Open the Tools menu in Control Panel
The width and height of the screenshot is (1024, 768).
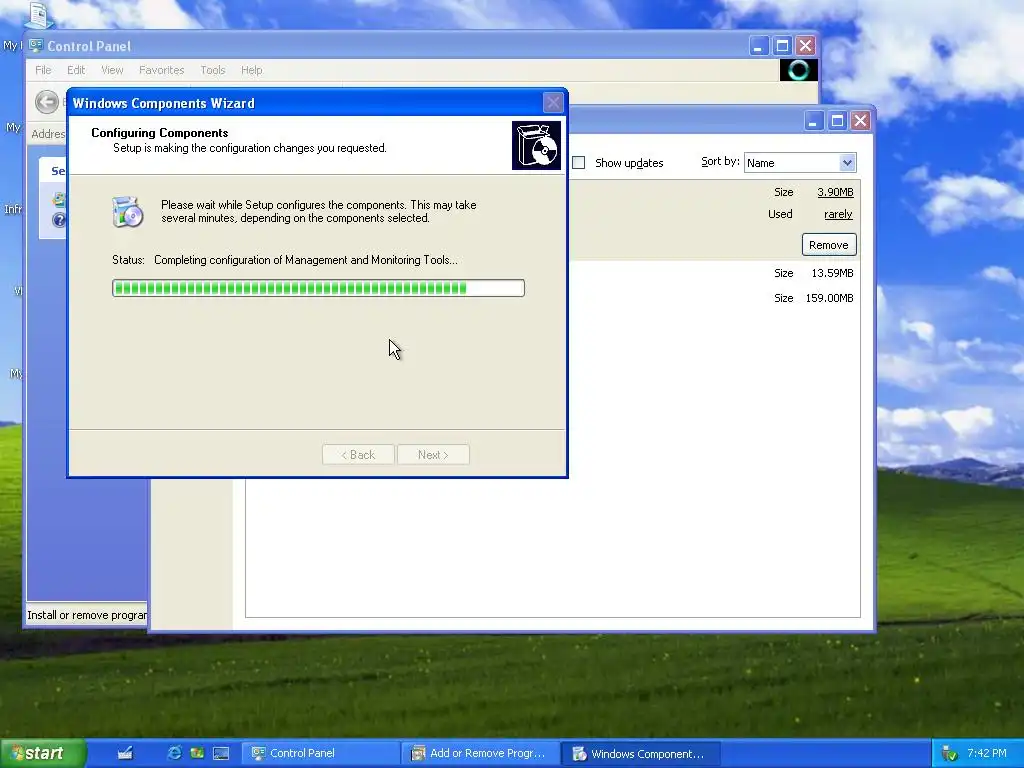click(212, 70)
